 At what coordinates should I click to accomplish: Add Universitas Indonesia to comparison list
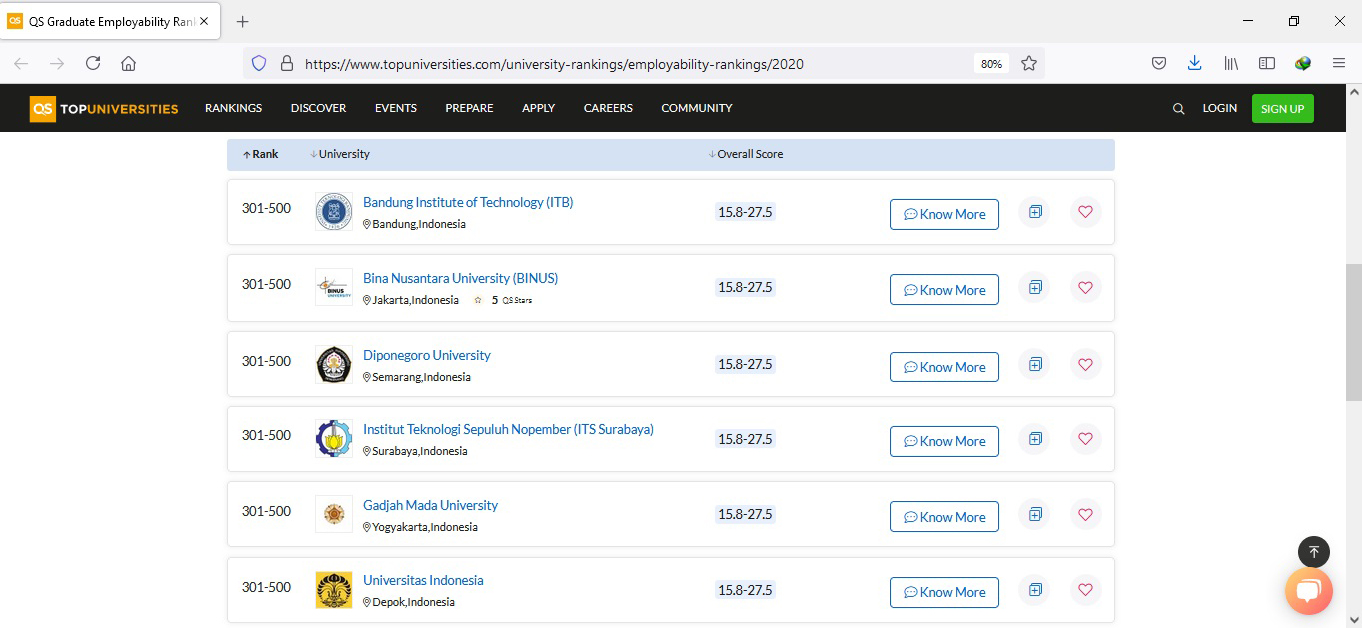(x=1034, y=590)
